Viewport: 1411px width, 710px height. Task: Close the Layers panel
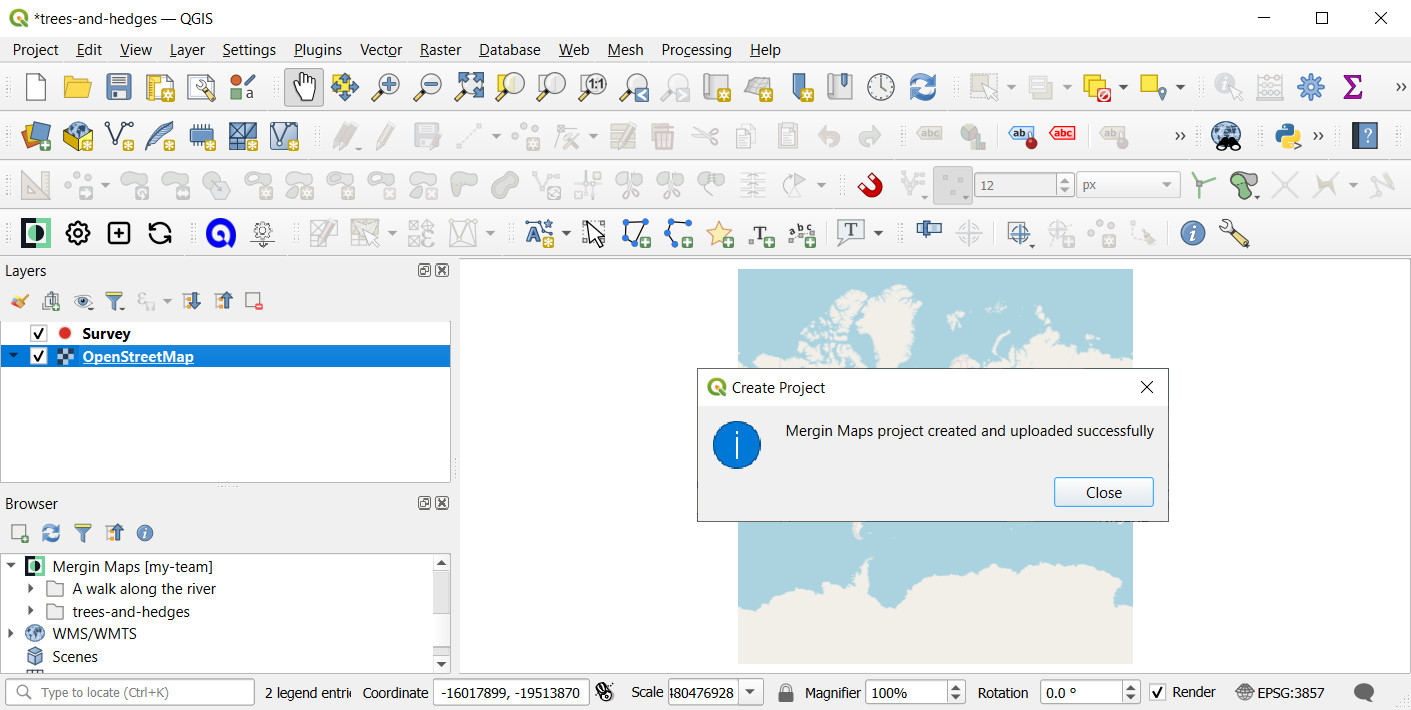tap(442, 271)
